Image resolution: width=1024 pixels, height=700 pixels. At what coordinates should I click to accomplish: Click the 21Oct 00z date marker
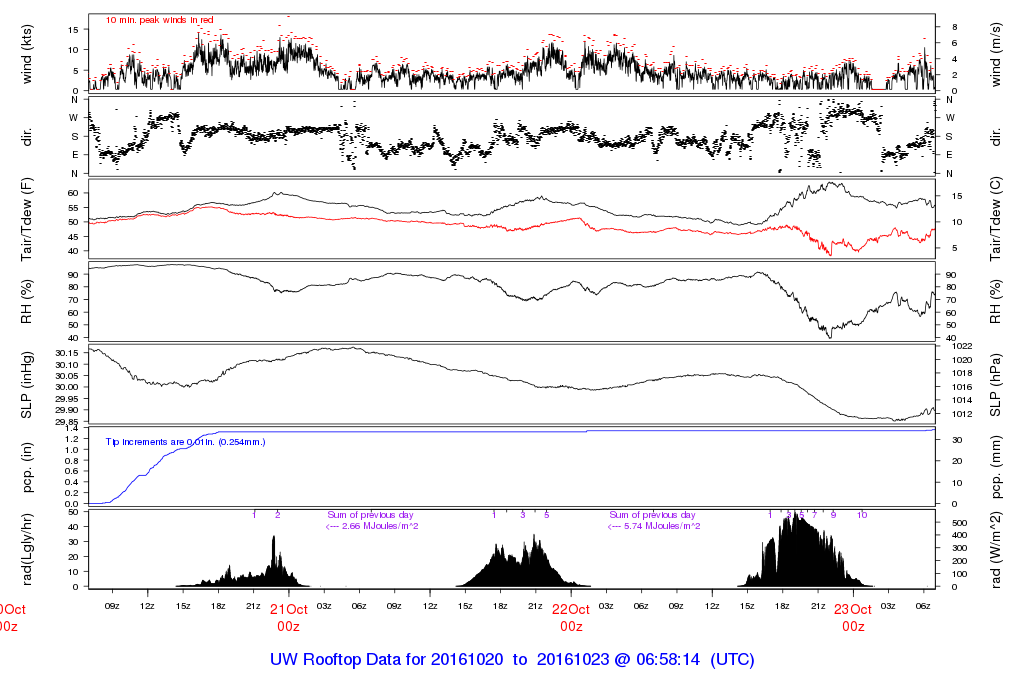(x=288, y=616)
